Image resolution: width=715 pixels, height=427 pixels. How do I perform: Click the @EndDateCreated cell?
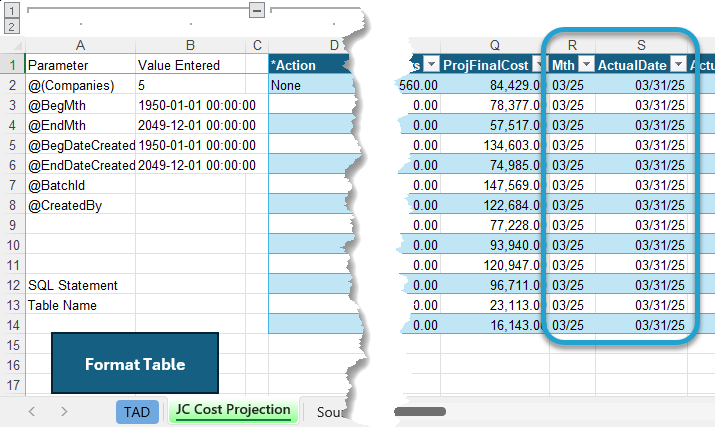click(81, 165)
